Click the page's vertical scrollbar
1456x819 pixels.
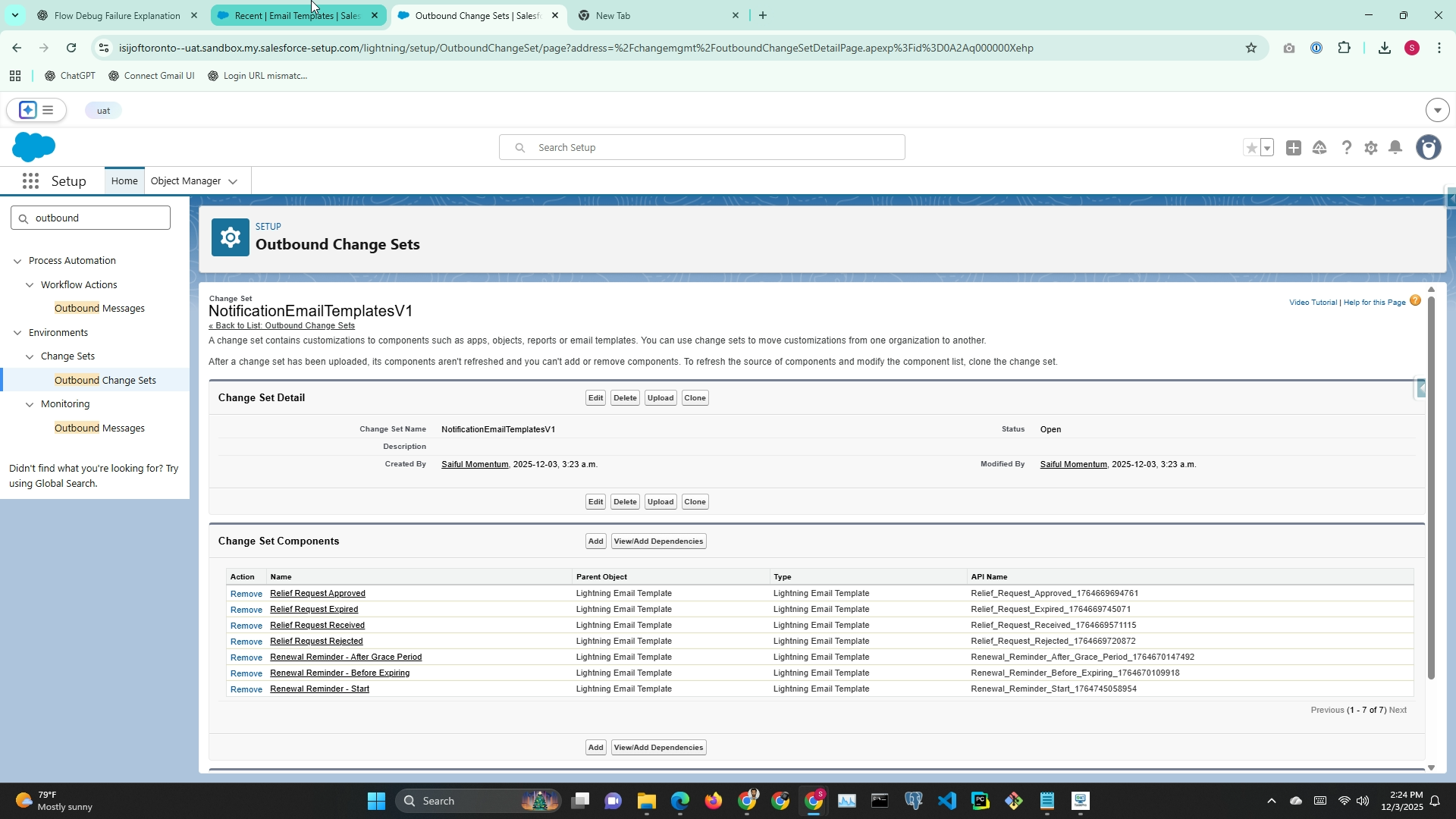pyautogui.click(x=1431, y=485)
